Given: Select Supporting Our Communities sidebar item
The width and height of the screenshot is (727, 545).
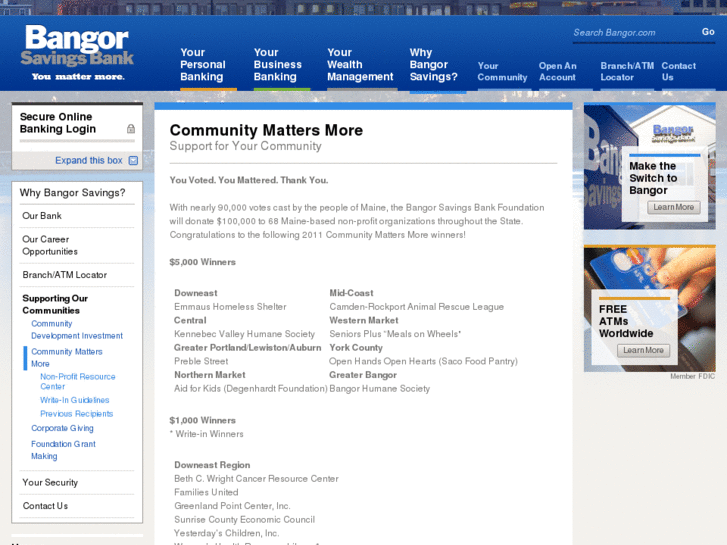Looking at the screenshot, I should point(55,304).
